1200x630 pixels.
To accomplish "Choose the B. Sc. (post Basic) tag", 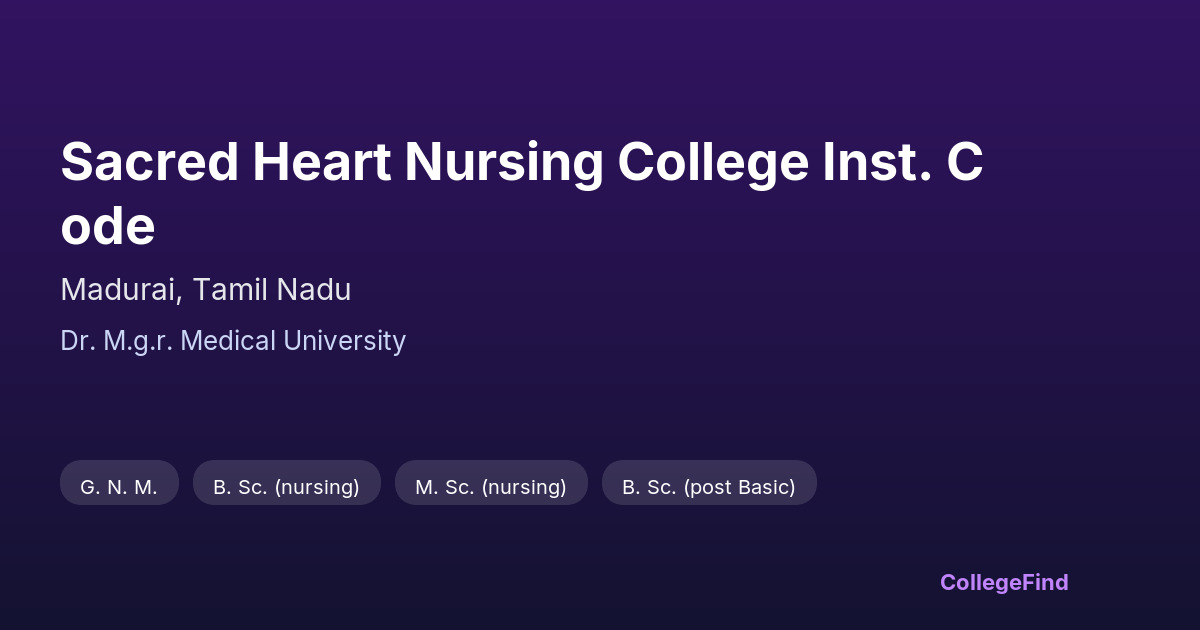I will click(709, 487).
